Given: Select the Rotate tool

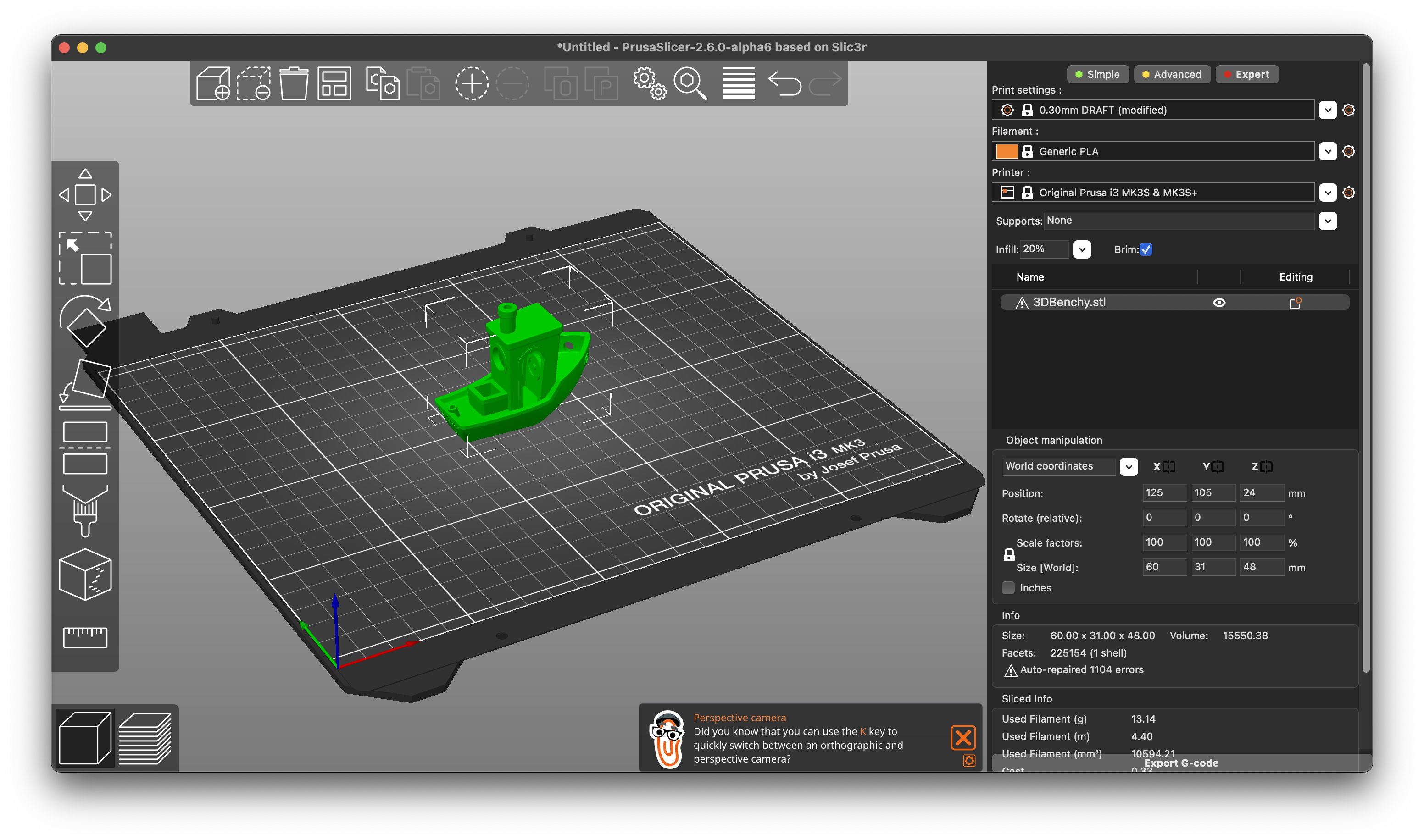Looking at the screenshot, I should 85,321.
